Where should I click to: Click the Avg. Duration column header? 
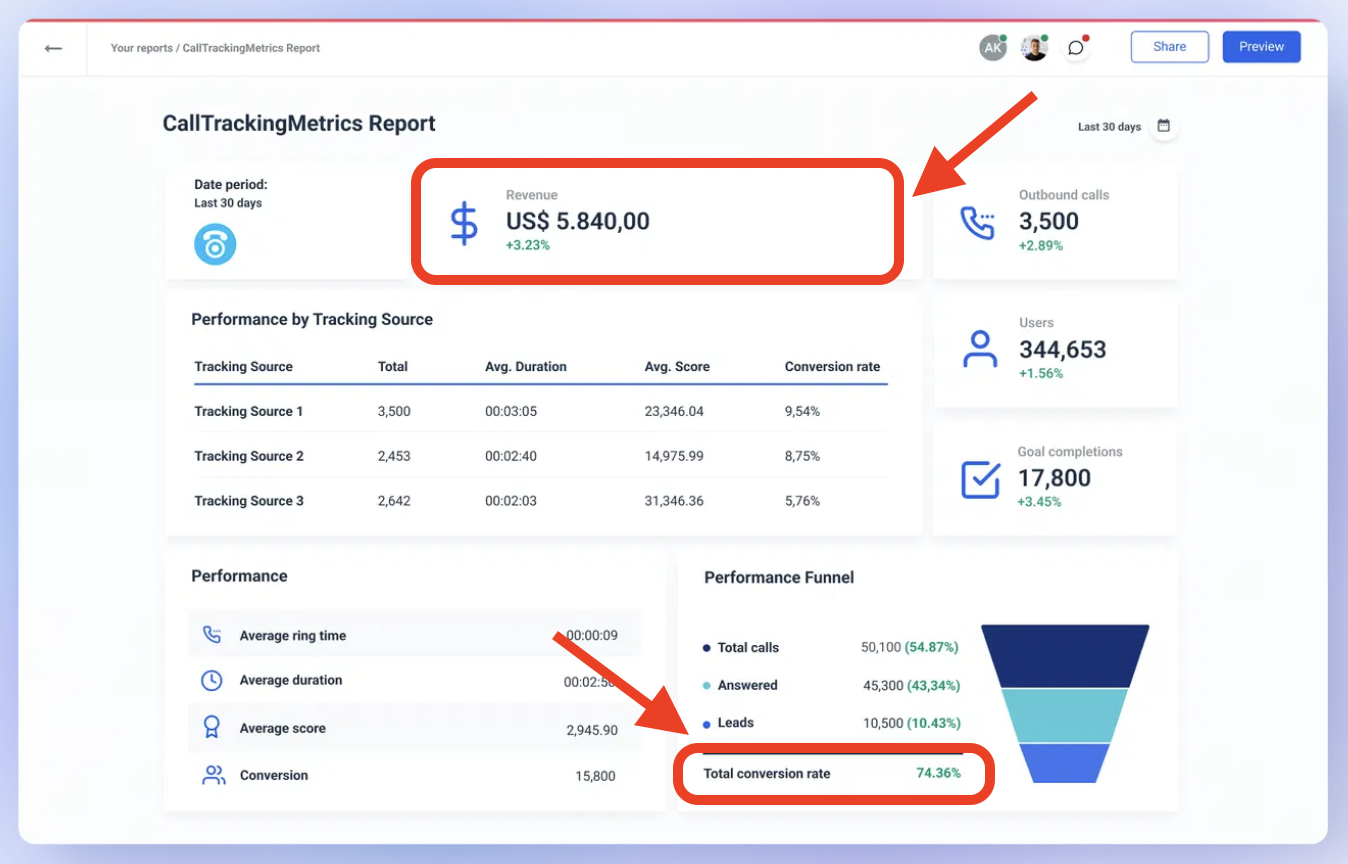coord(526,367)
